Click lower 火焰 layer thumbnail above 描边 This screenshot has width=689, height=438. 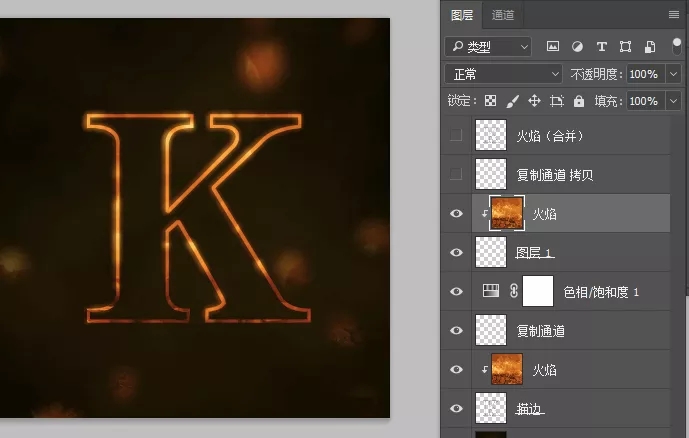[x=507, y=369]
